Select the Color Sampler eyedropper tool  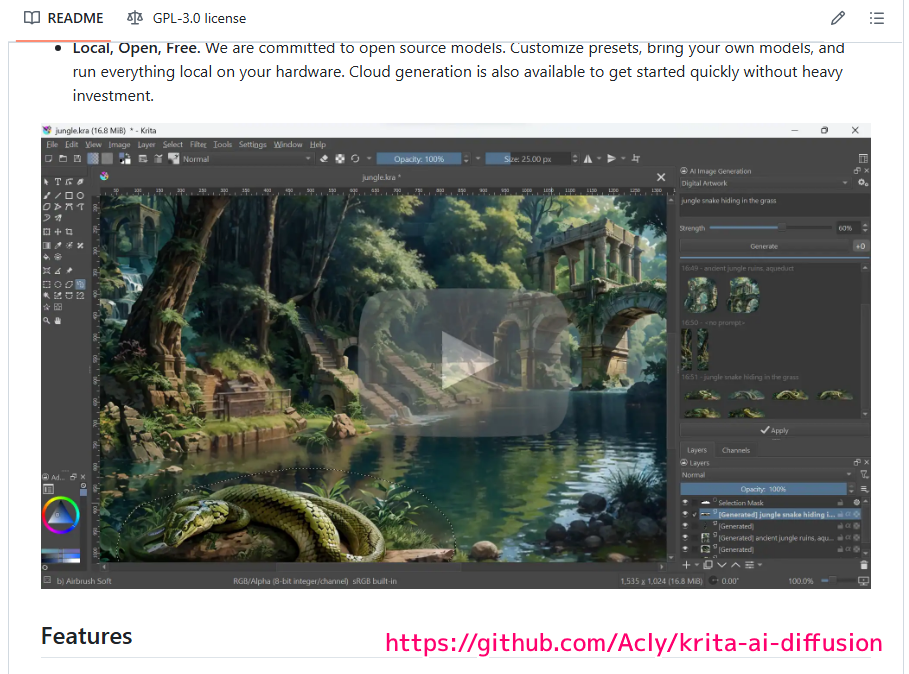click(58, 246)
